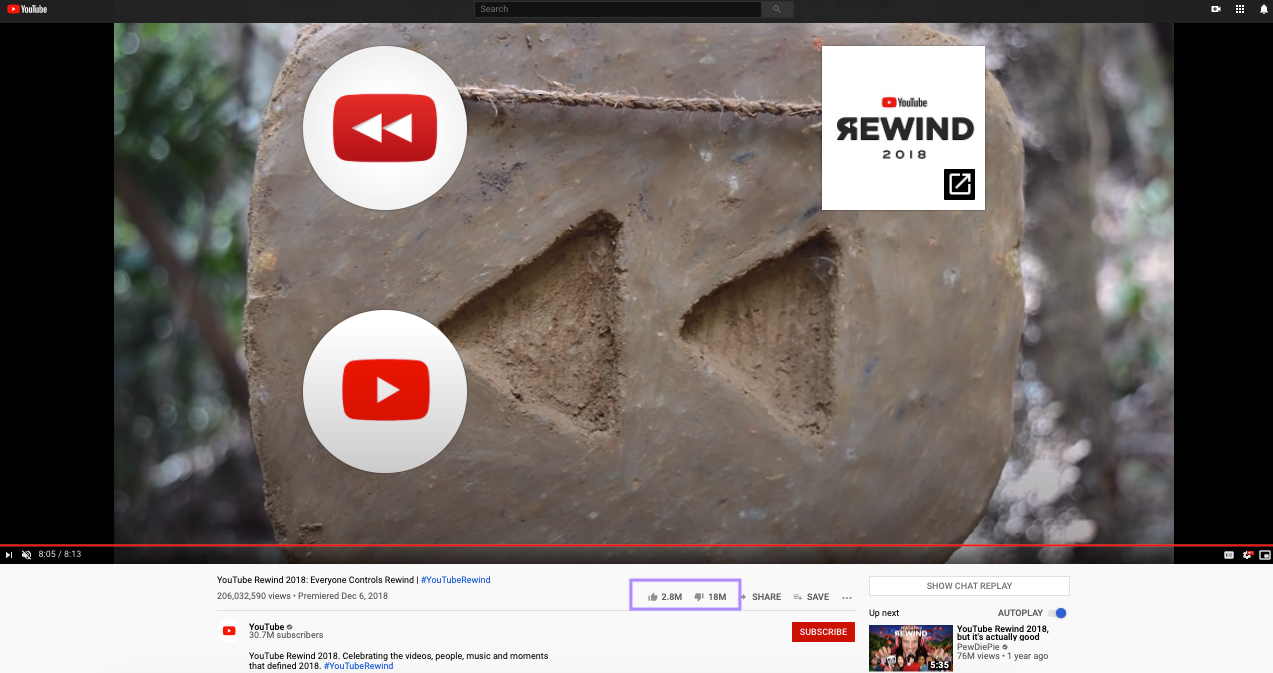Click the PewDiePie channel name

979,647
